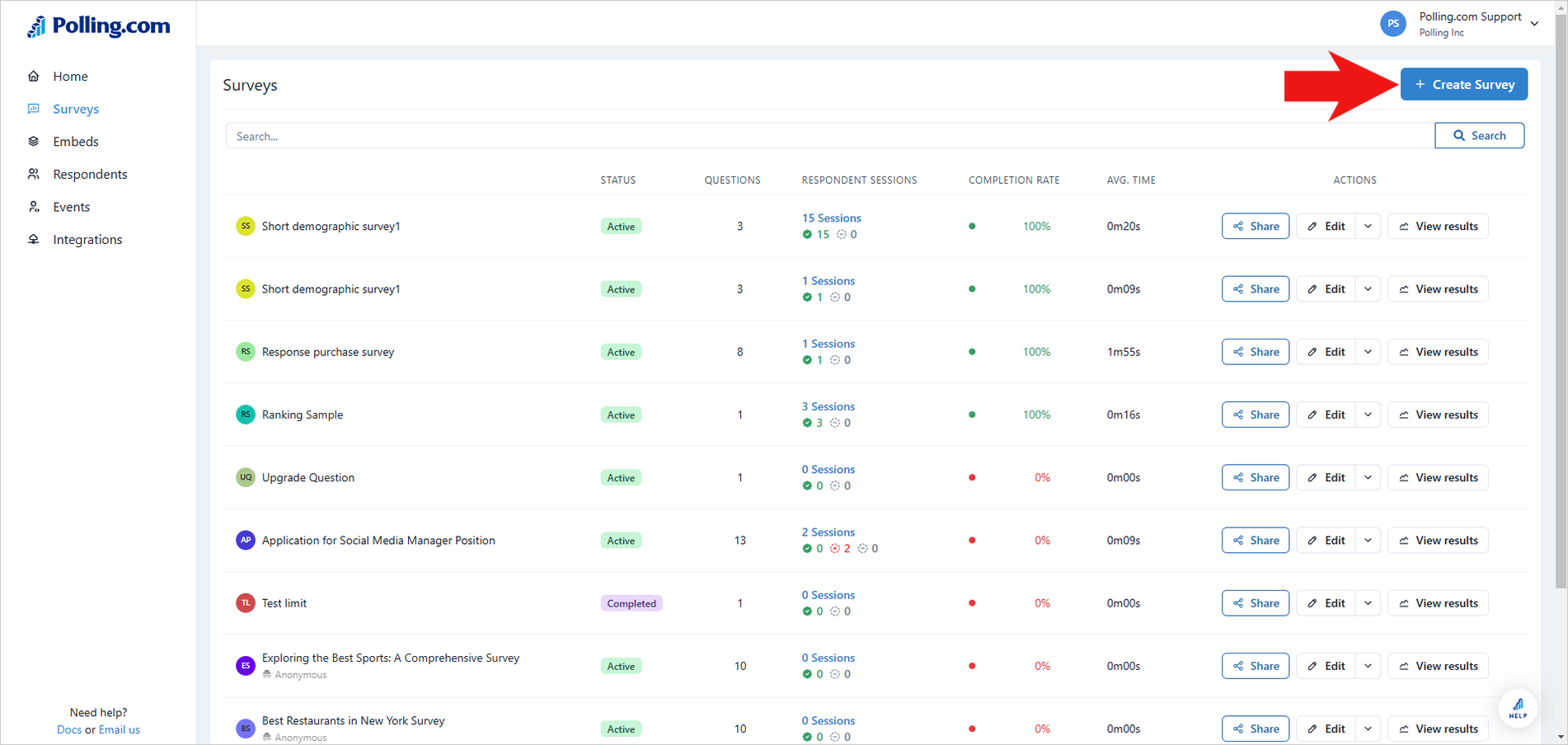Click the Completed status badge of Test limit
The image size is (1568, 745).
pos(631,603)
